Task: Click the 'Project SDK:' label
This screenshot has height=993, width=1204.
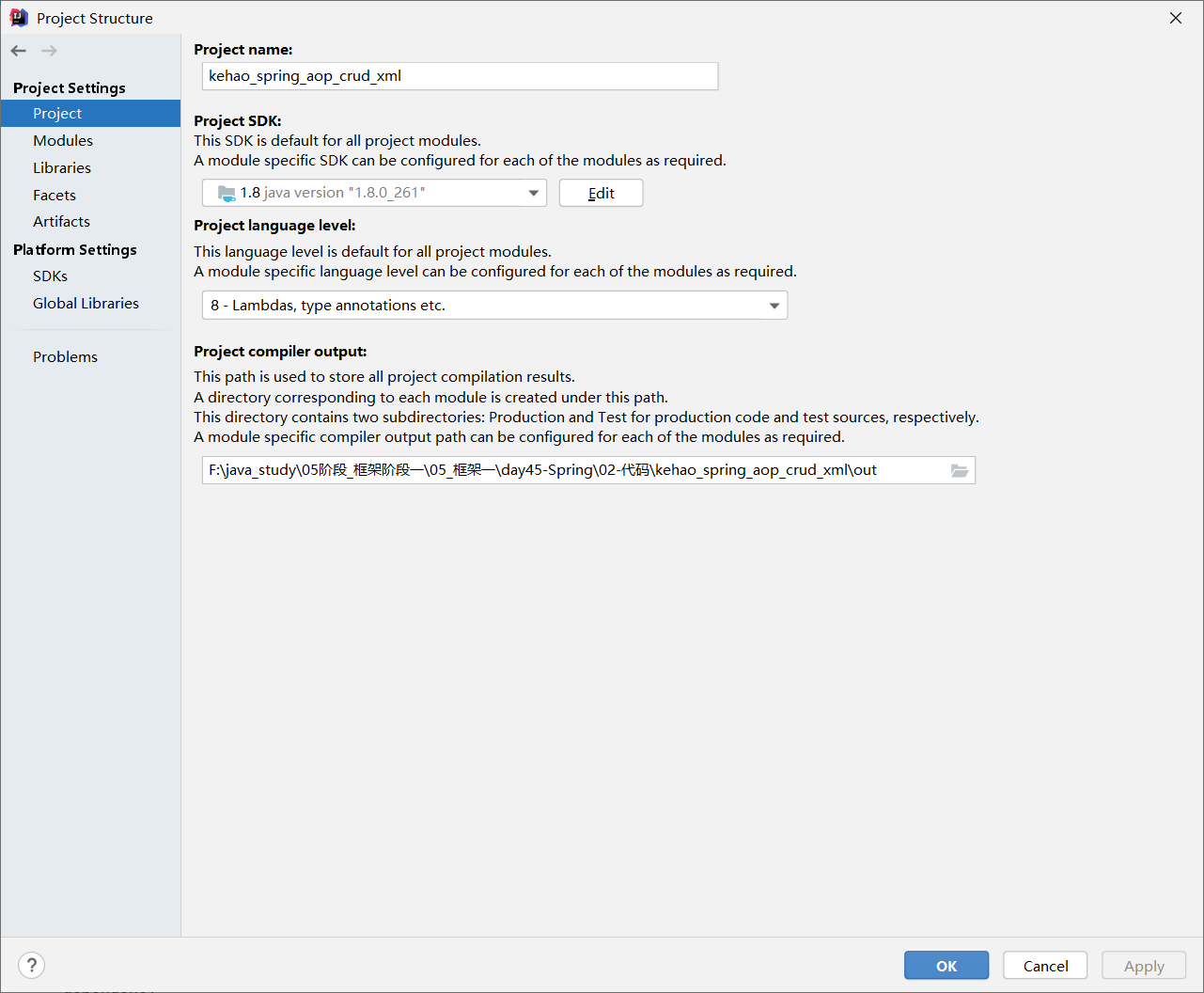Action: point(238,120)
